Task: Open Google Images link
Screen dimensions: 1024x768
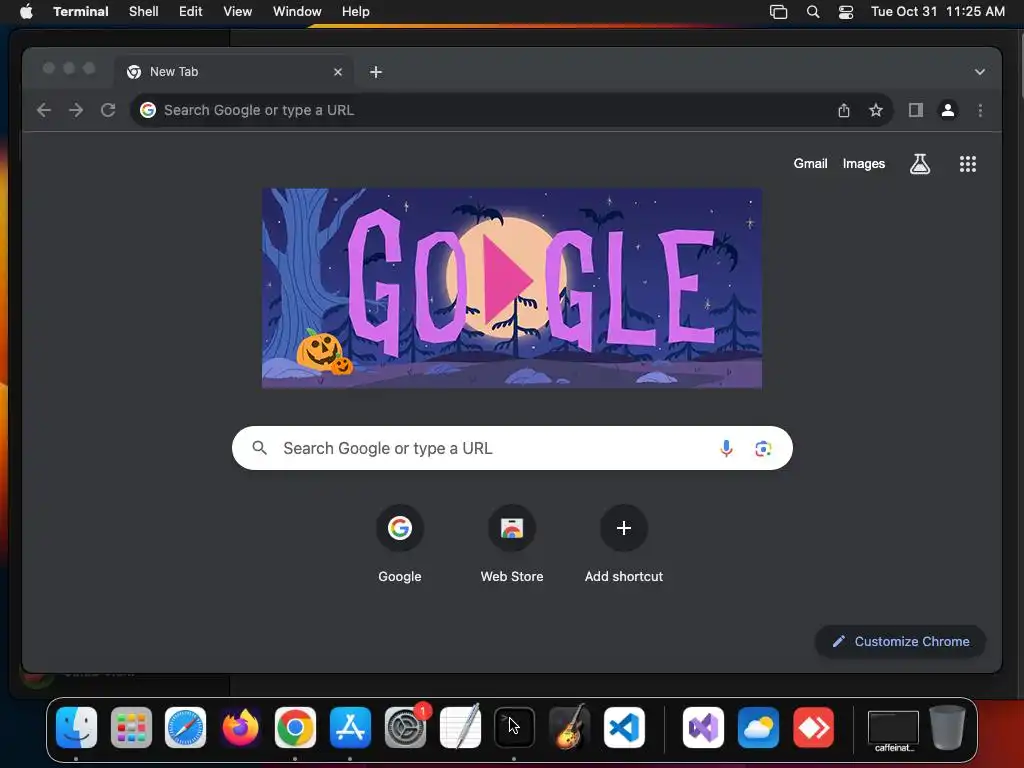Action: [863, 164]
